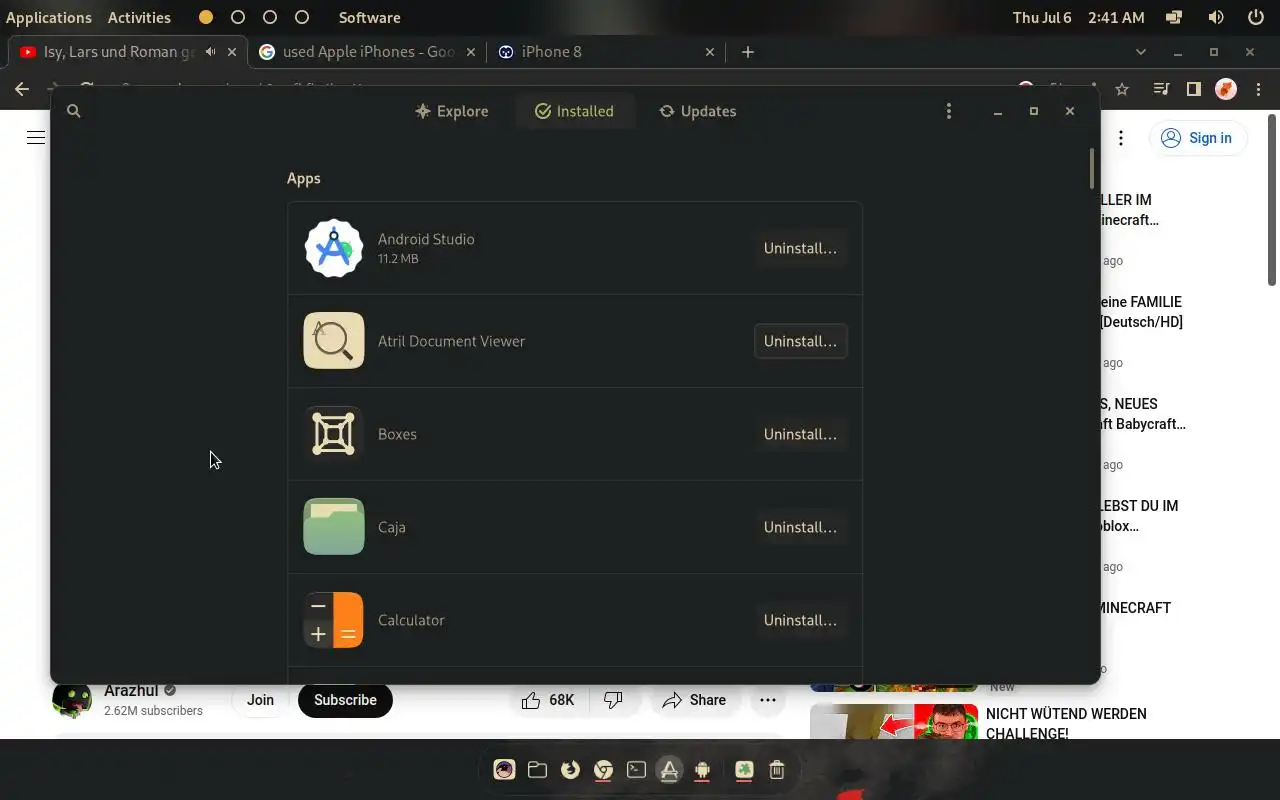1280x800 pixels.
Task: Share the YouTube video
Action: tap(694, 700)
